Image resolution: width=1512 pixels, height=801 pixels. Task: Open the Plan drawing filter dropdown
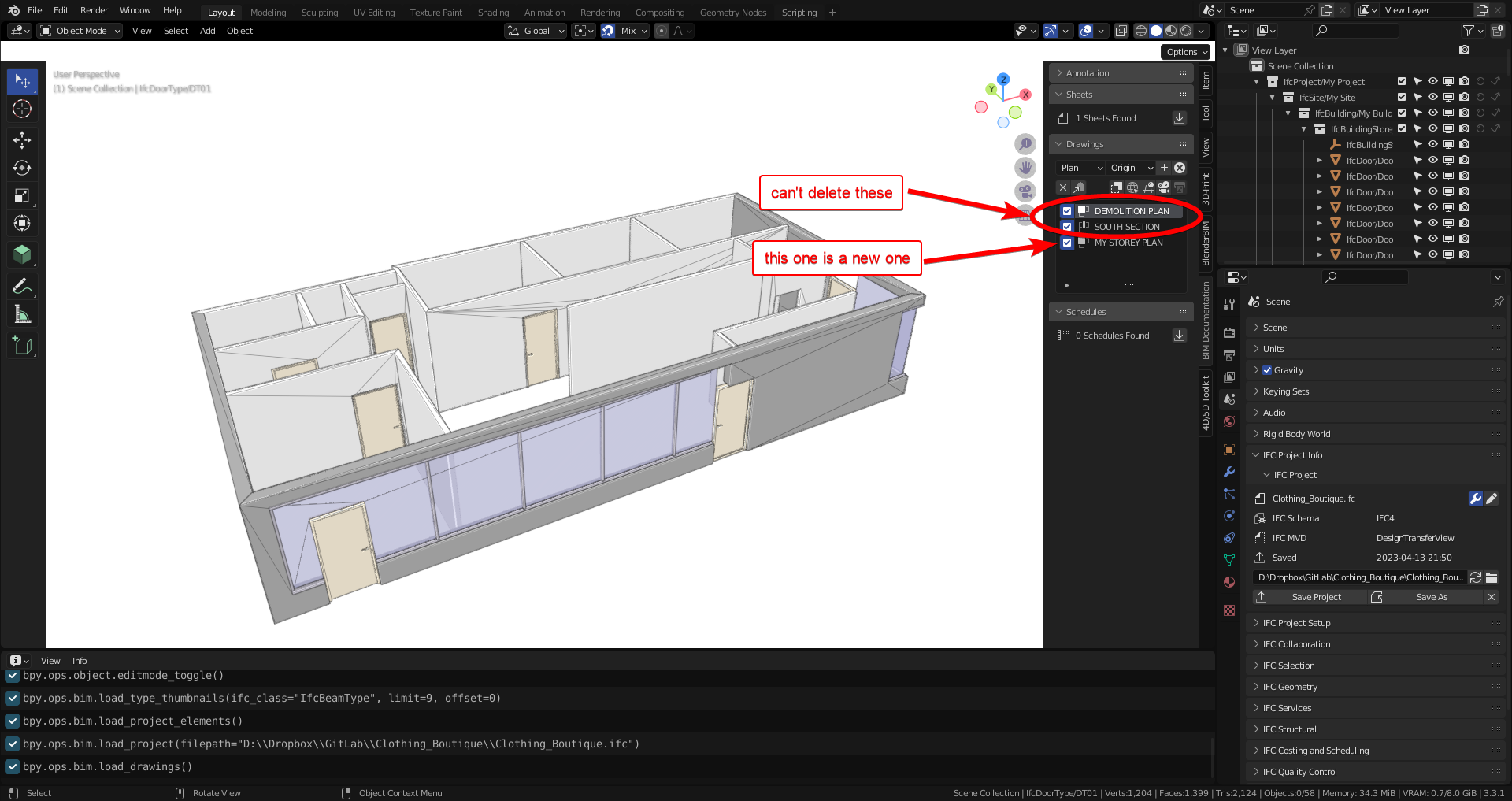(x=1080, y=167)
